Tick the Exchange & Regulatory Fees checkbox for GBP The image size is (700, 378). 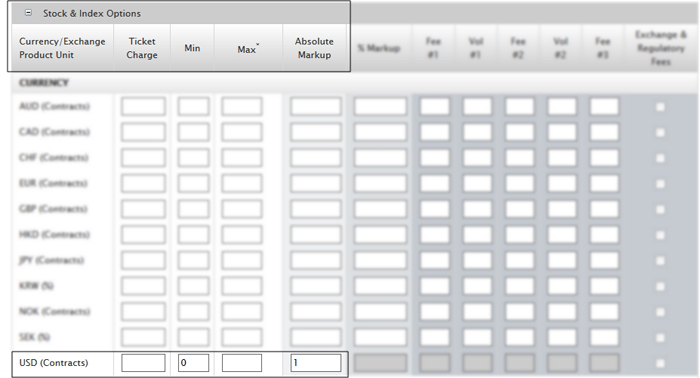(660, 209)
